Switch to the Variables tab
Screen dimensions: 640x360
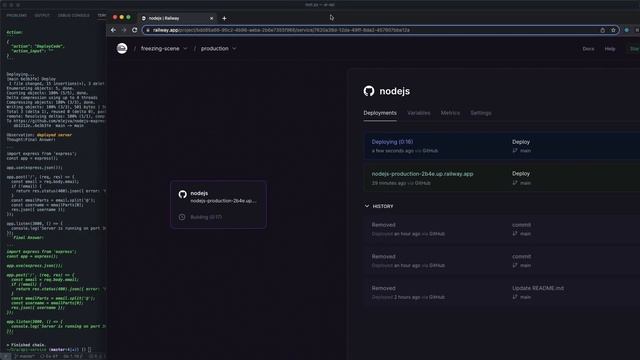coord(418,113)
